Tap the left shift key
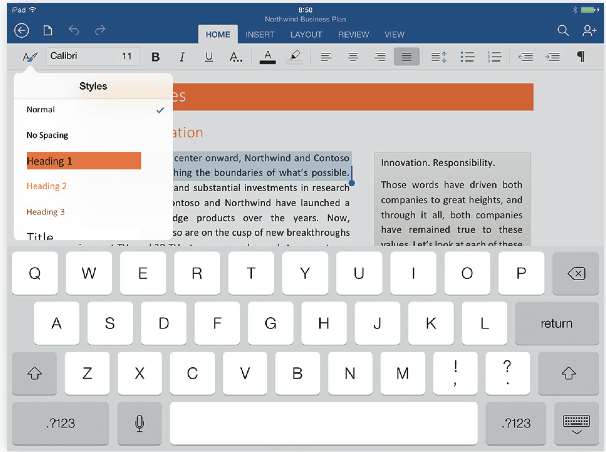The width and height of the screenshot is (606, 452). click(34, 374)
